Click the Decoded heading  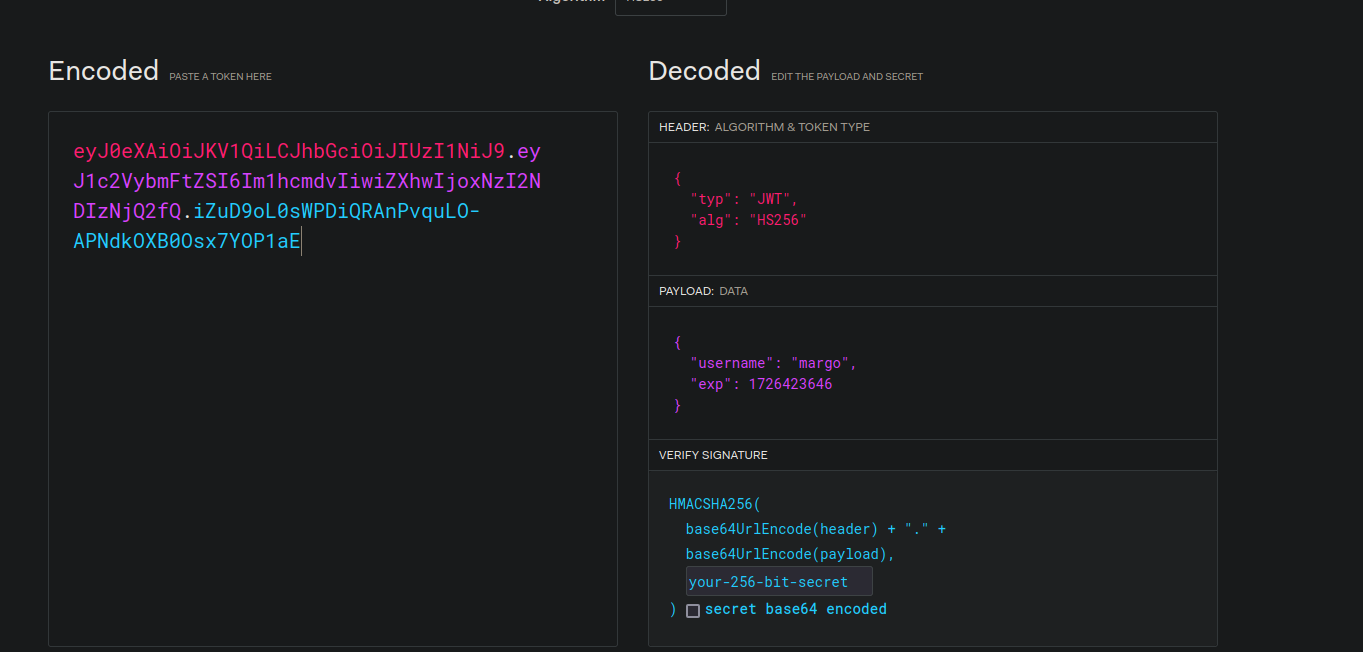pyautogui.click(x=705, y=71)
